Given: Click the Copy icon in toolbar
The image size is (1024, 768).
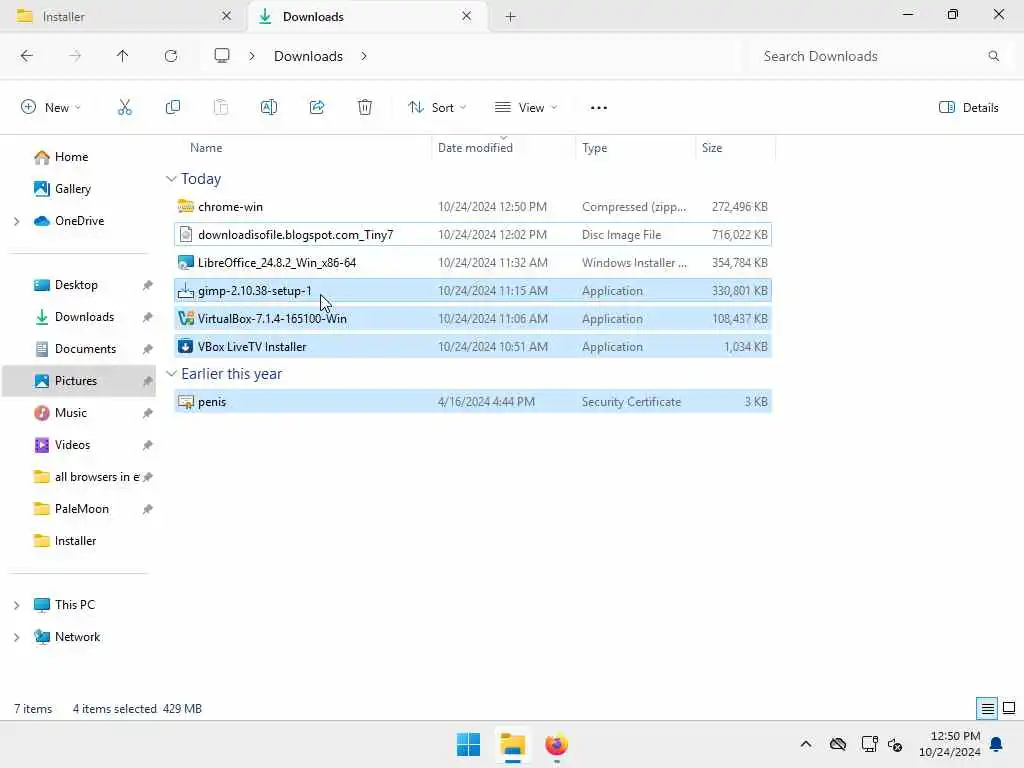Looking at the screenshot, I should click(173, 108).
